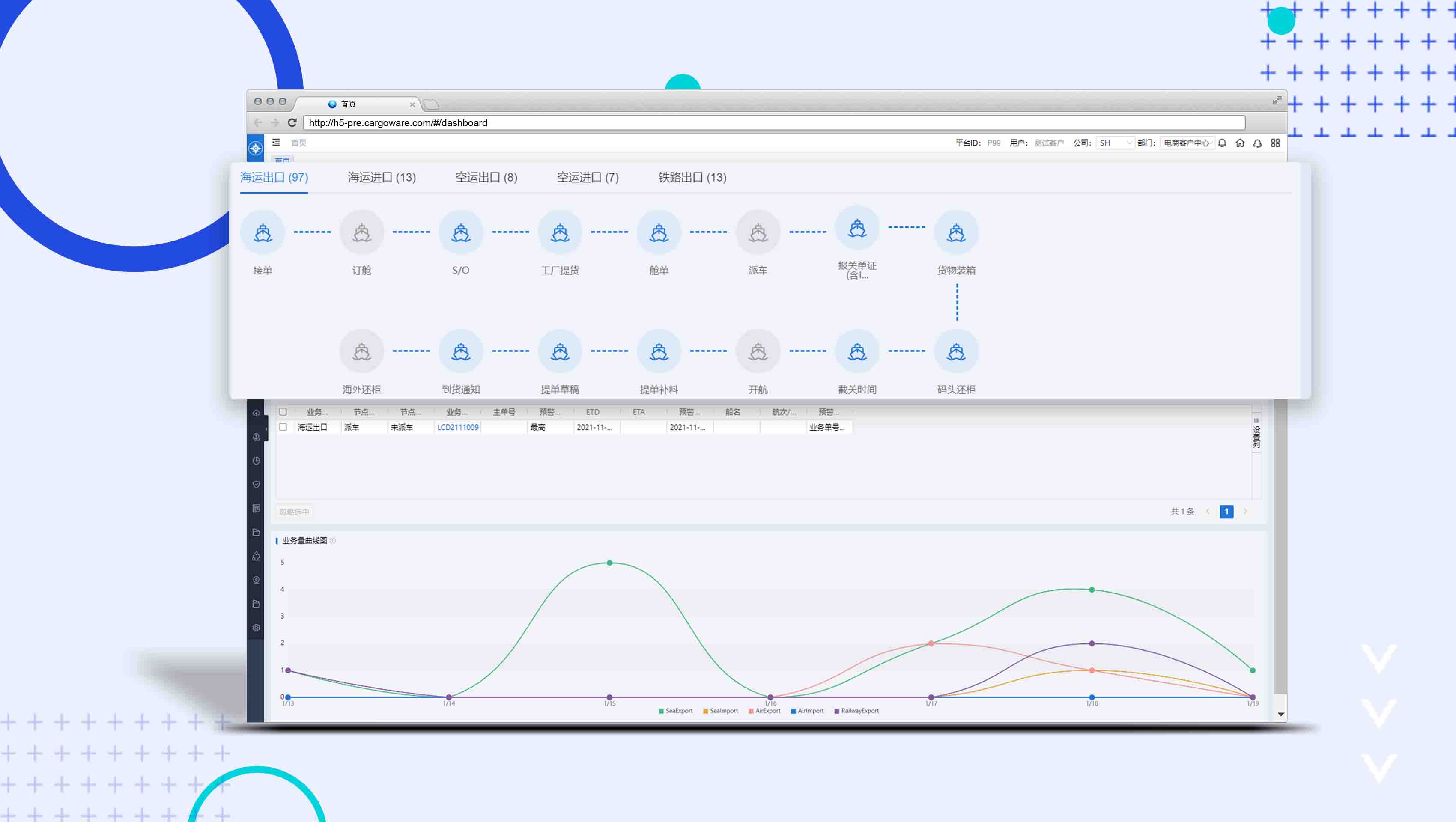Sort by ETD column header
1456x822 pixels.
[592, 412]
